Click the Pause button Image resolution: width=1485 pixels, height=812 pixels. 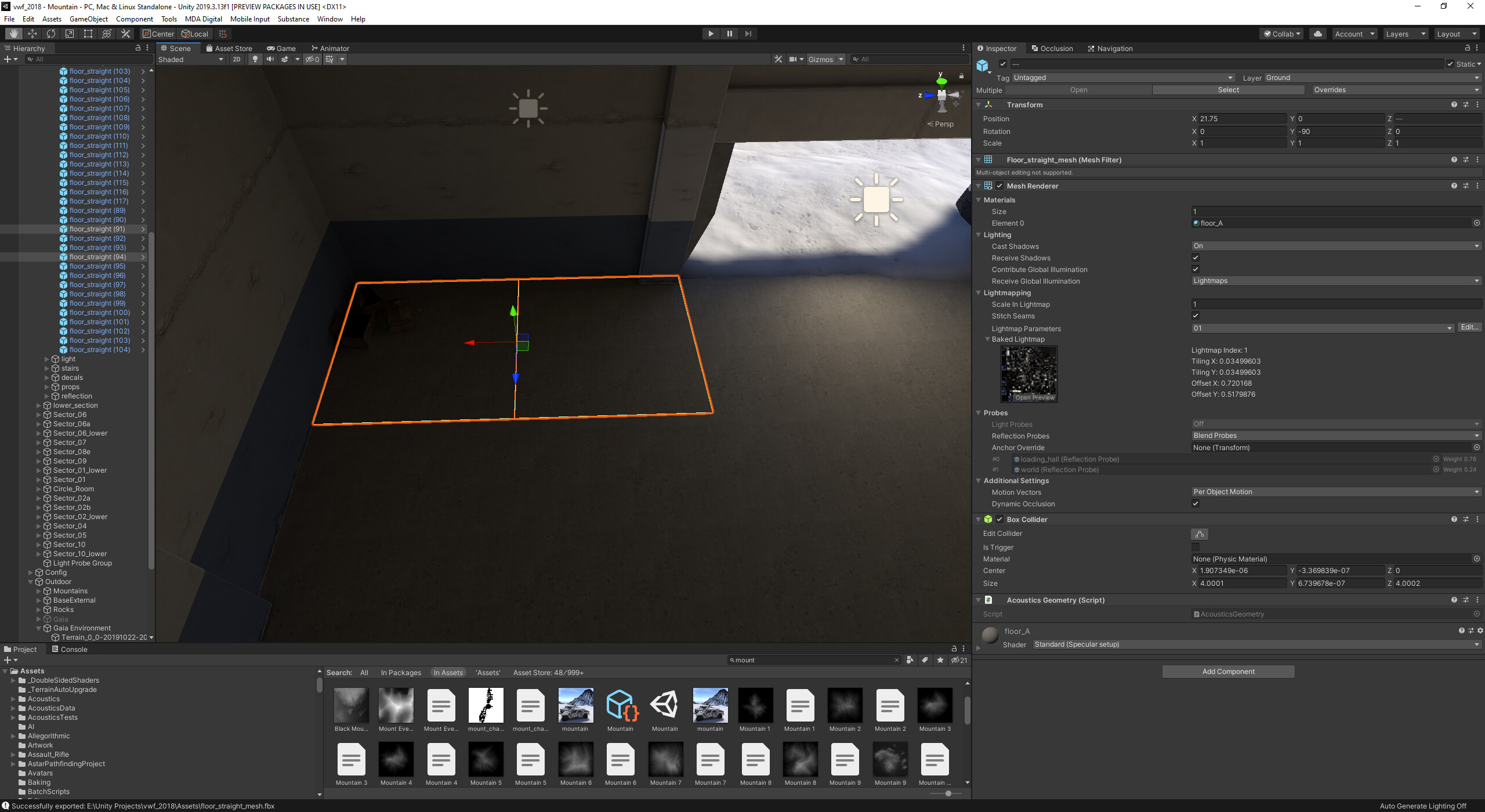pyautogui.click(x=729, y=34)
